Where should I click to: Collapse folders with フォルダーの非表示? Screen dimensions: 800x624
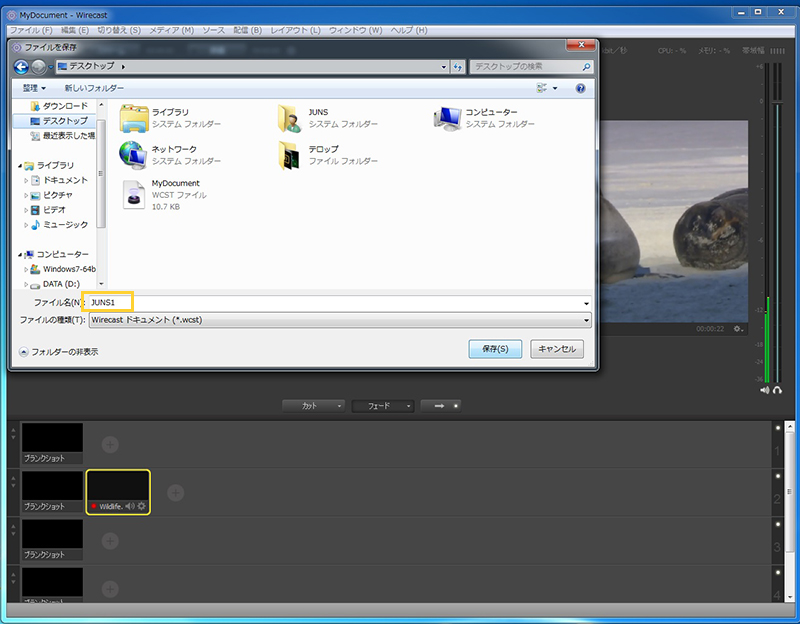[59, 352]
